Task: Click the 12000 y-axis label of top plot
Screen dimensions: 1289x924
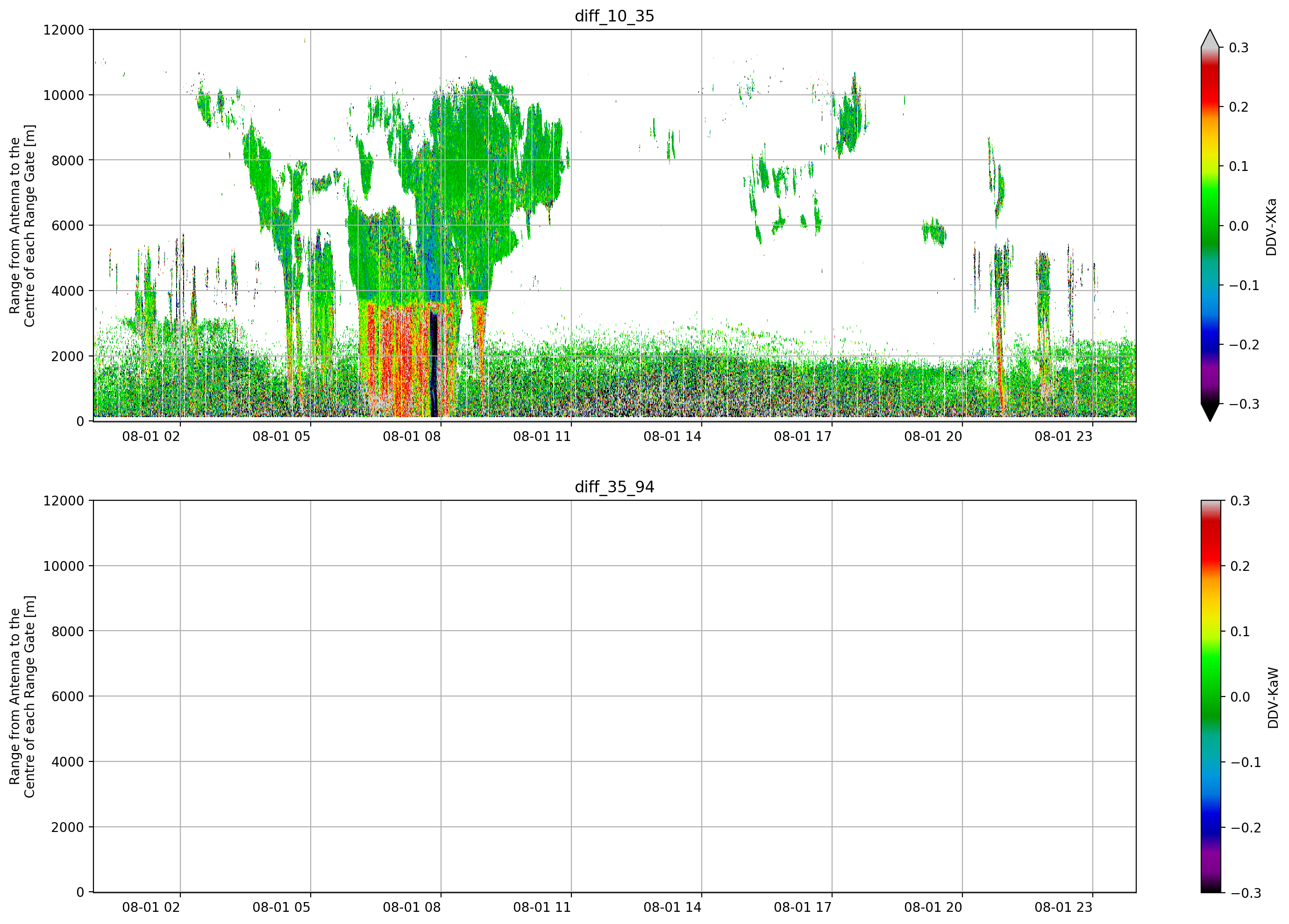Action: pyautogui.click(x=64, y=29)
